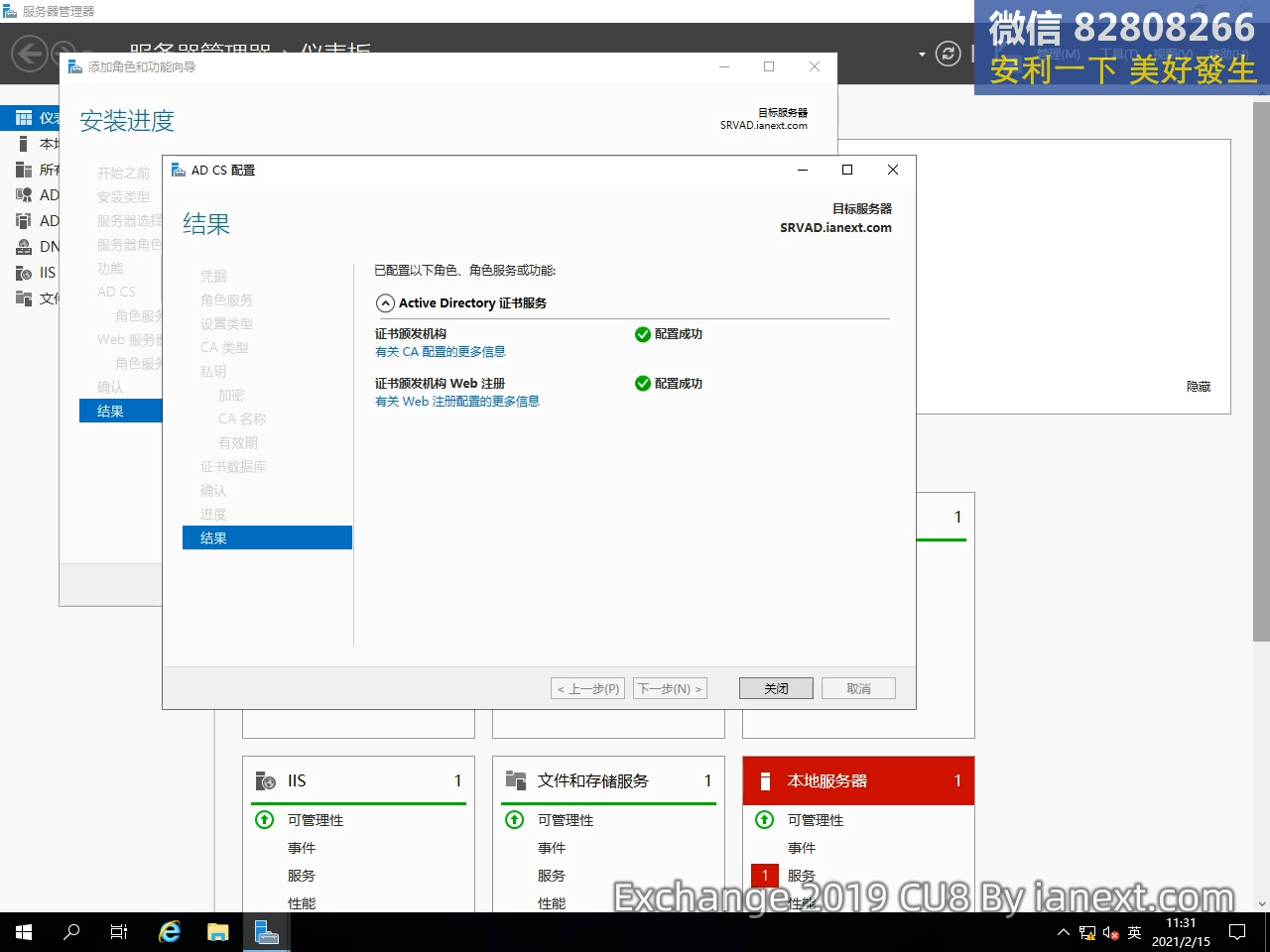Screen dimensions: 1270x952
Task: Click 事件 in 本地服务器 tile
Action: click(802, 848)
